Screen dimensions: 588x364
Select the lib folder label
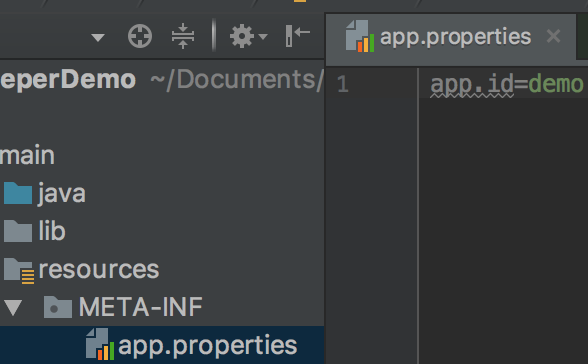pos(52,231)
